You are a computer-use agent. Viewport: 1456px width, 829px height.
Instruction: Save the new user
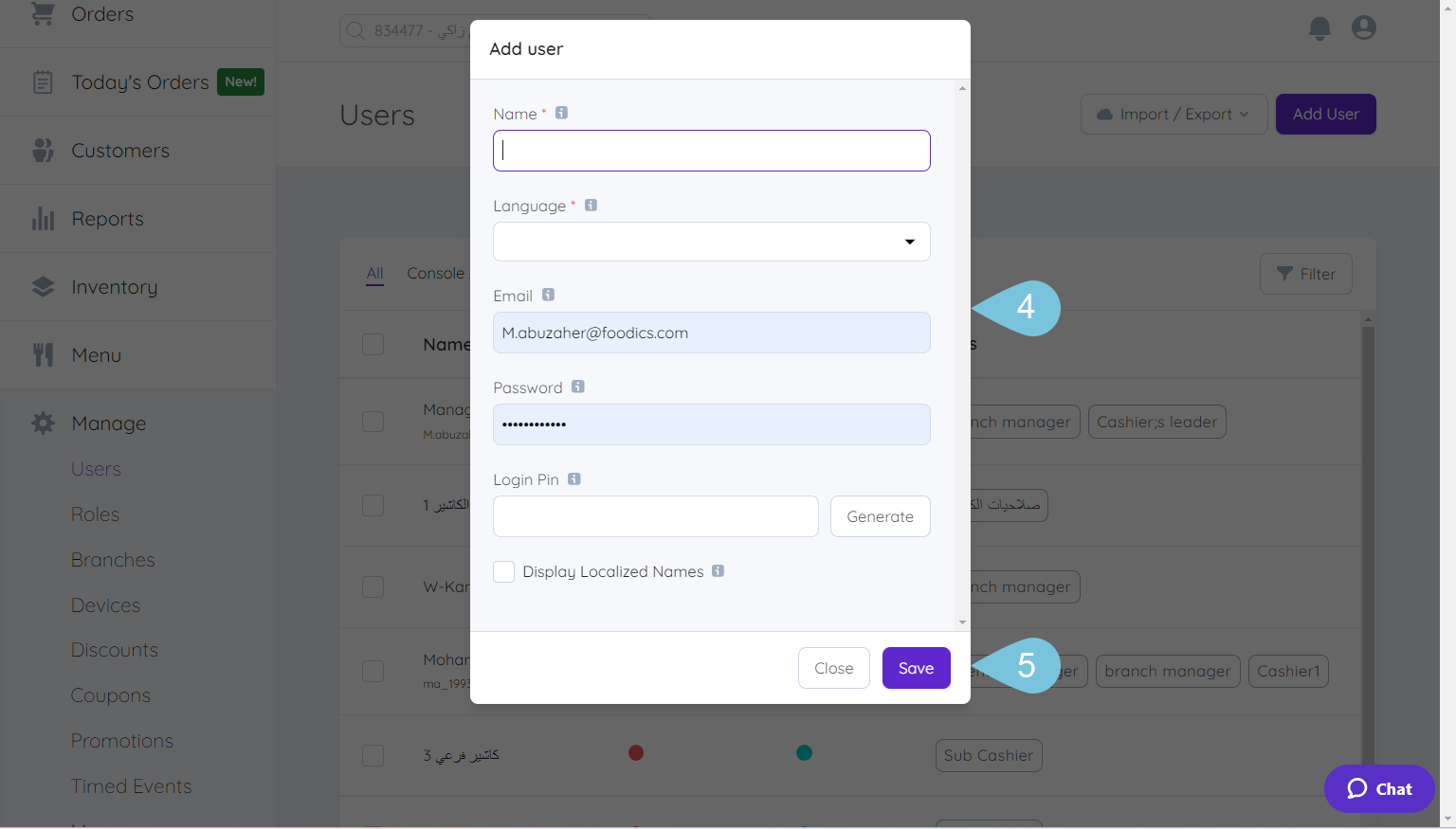coord(917,668)
